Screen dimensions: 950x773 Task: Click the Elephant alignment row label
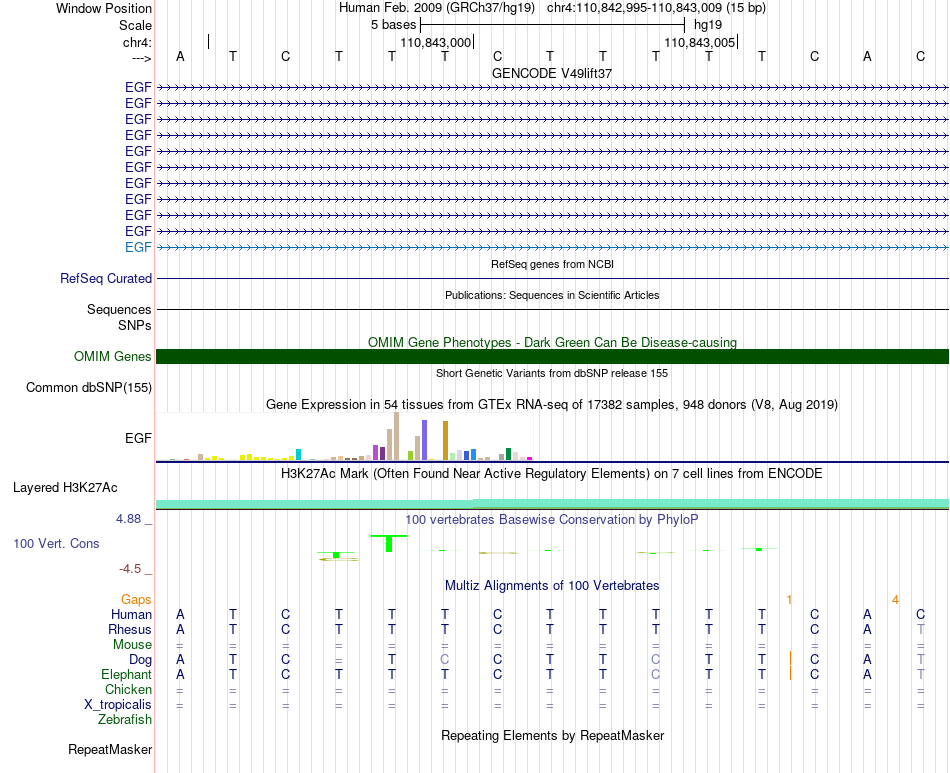coord(127,675)
